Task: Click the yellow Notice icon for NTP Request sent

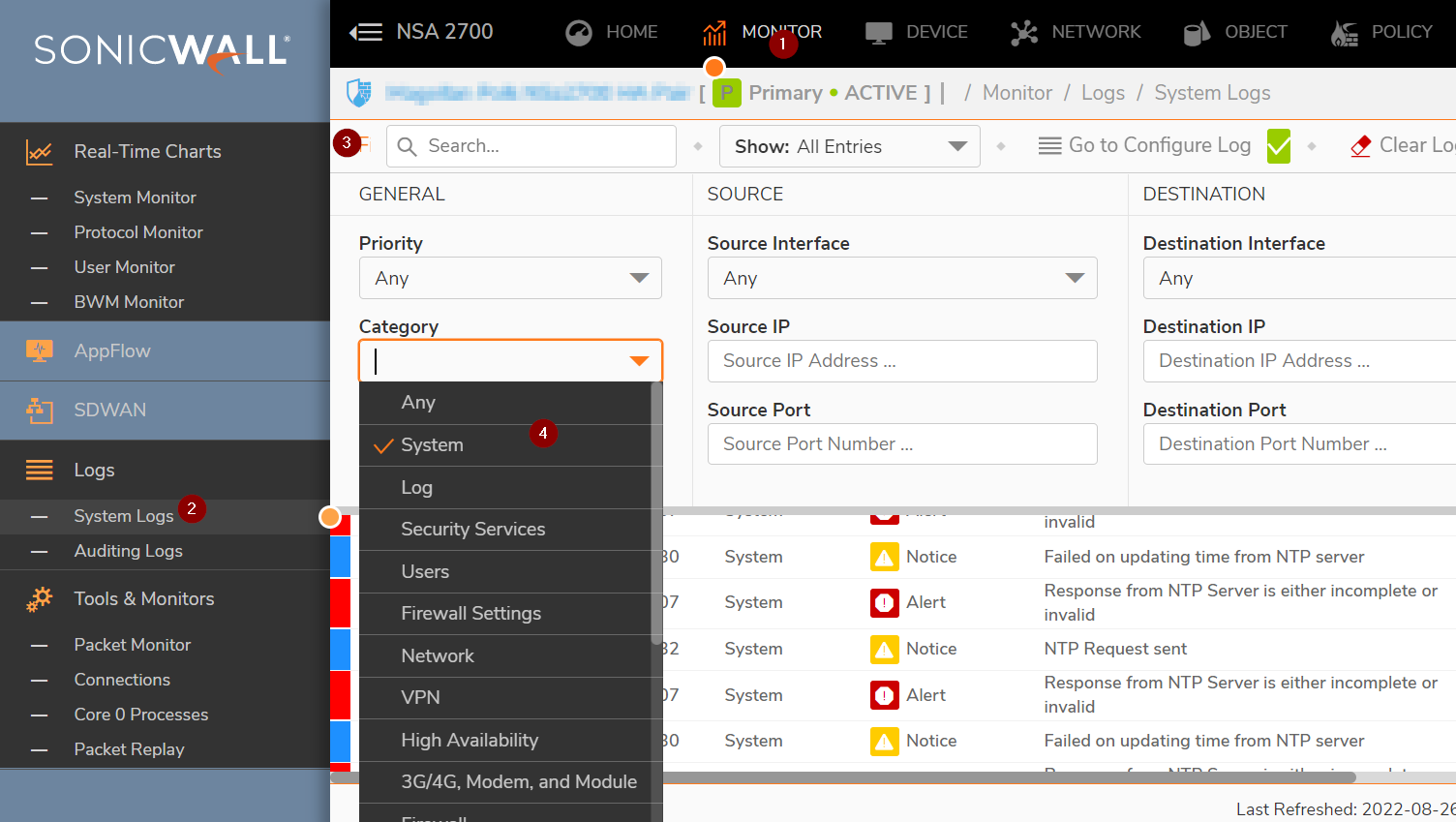Action: pyautogui.click(x=884, y=649)
